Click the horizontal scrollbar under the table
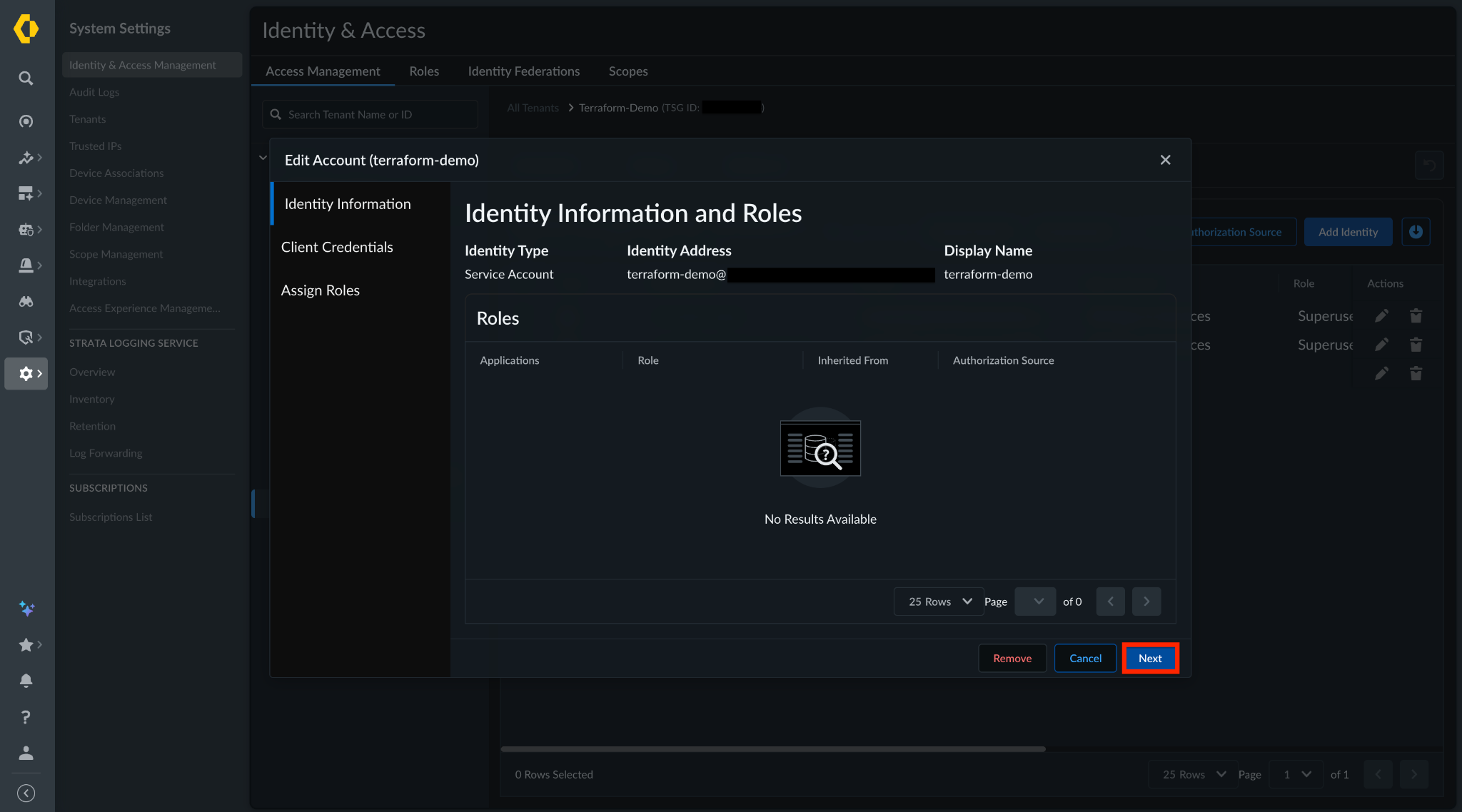This screenshot has width=1462, height=812. coord(773,749)
